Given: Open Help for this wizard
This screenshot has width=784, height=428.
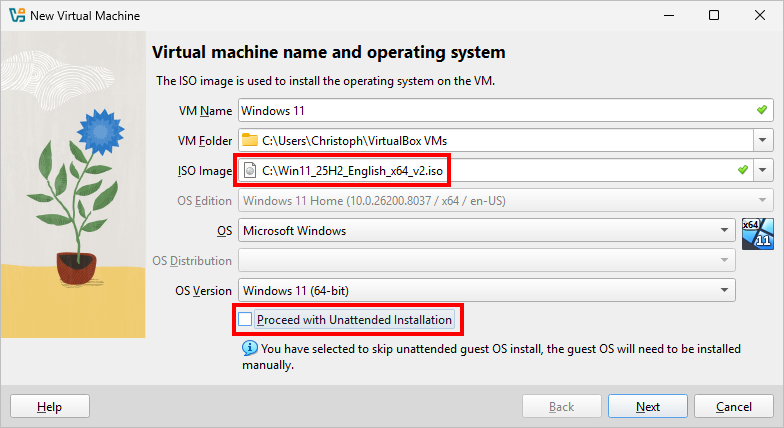Looking at the screenshot, I should click(x=50, y=406).
